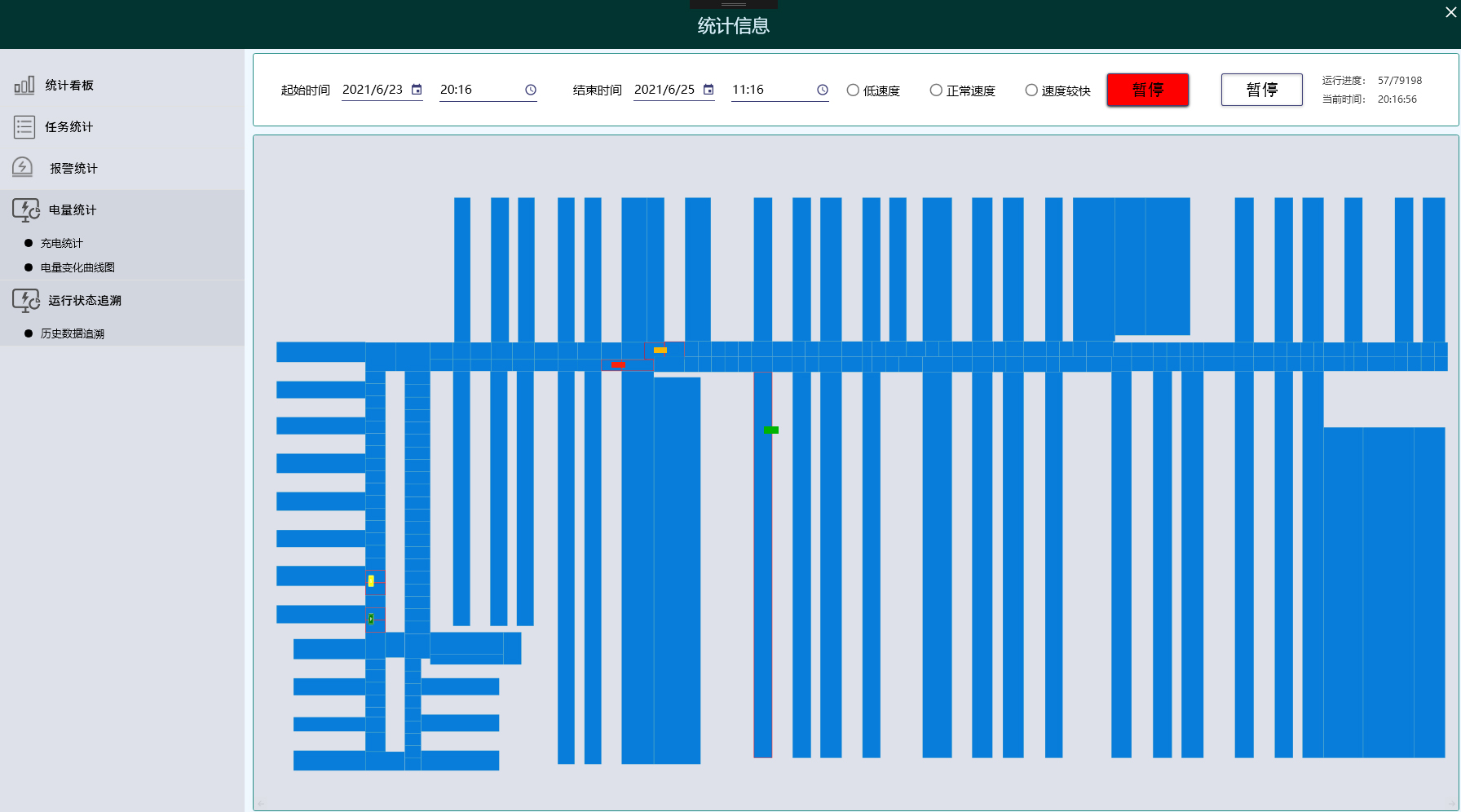1461x812 pixels.
Task: Click the green vehicle marker on the map
Action: 771,430
